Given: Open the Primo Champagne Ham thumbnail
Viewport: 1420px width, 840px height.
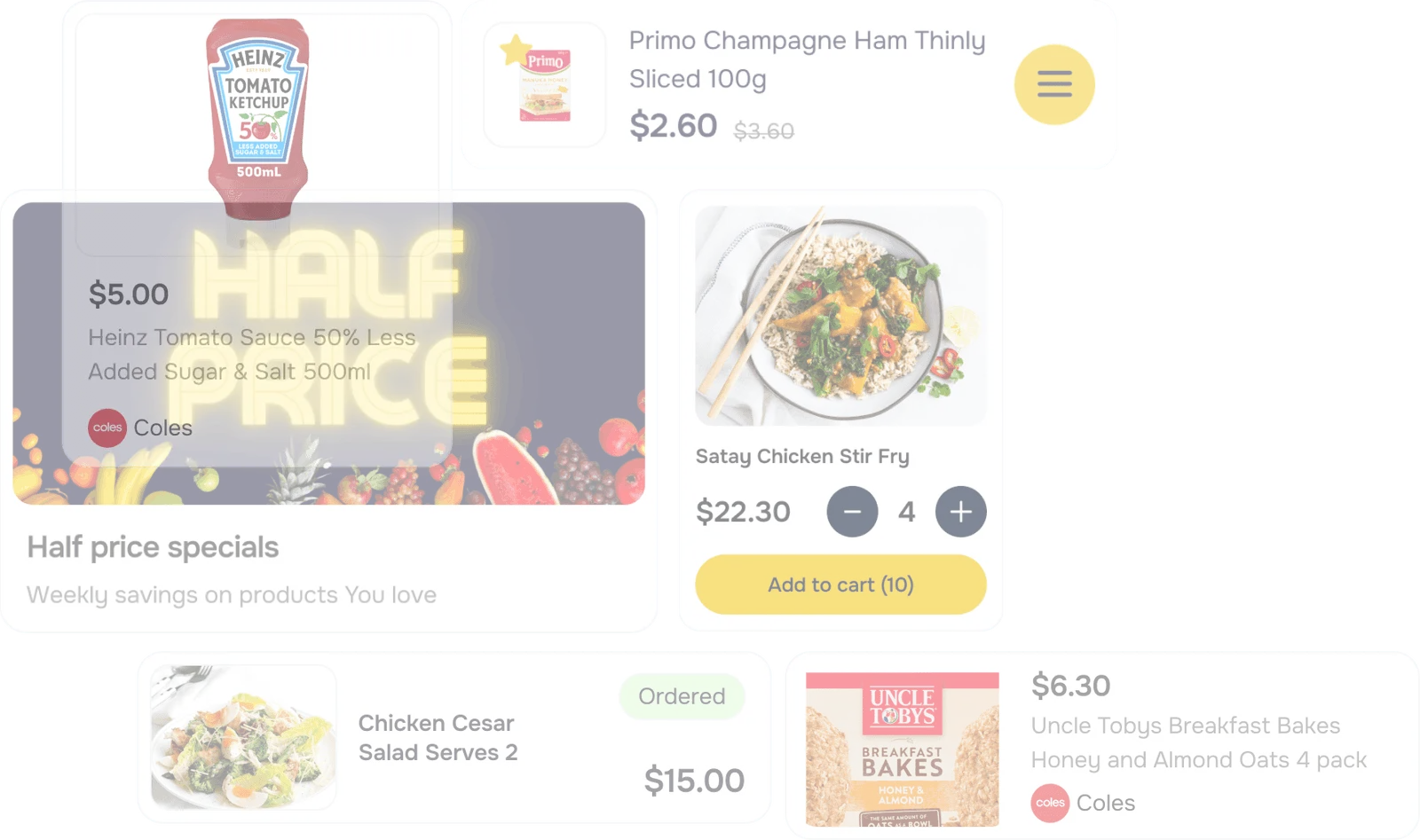Looking at the screenshot, I should (x=545, y=85).
